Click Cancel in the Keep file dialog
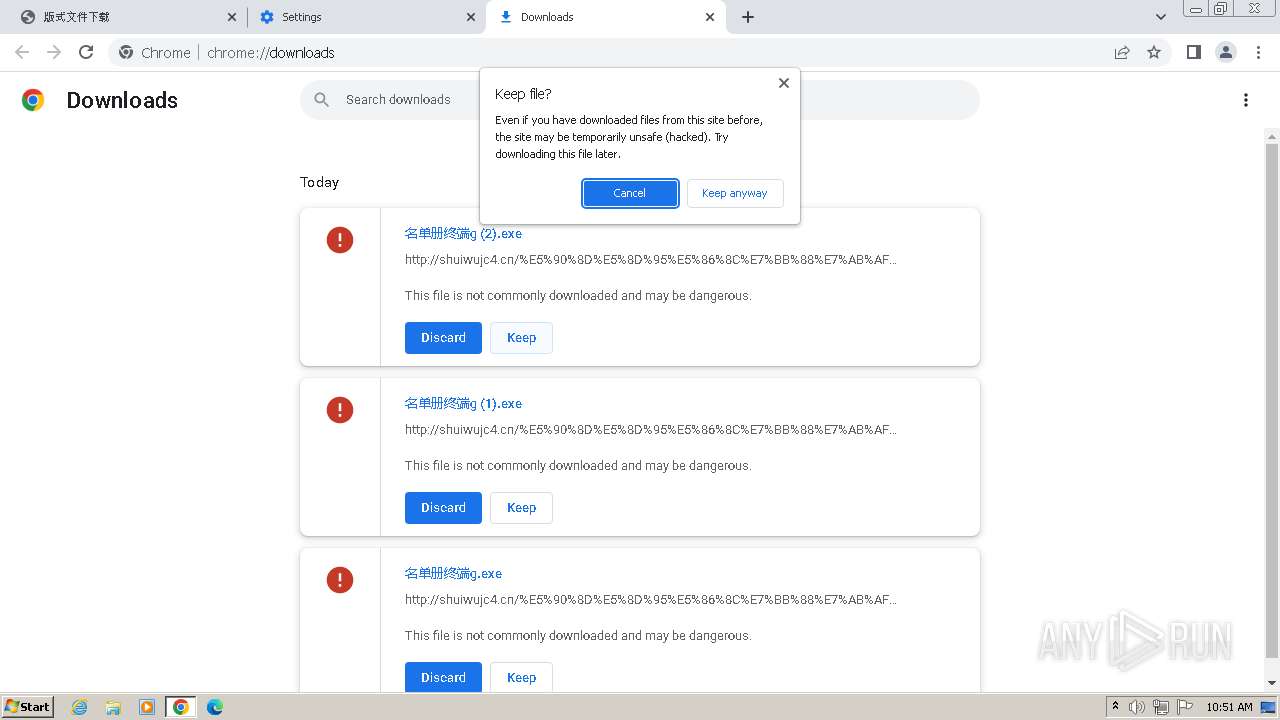The image size is (1280, 720). (630, 193)
